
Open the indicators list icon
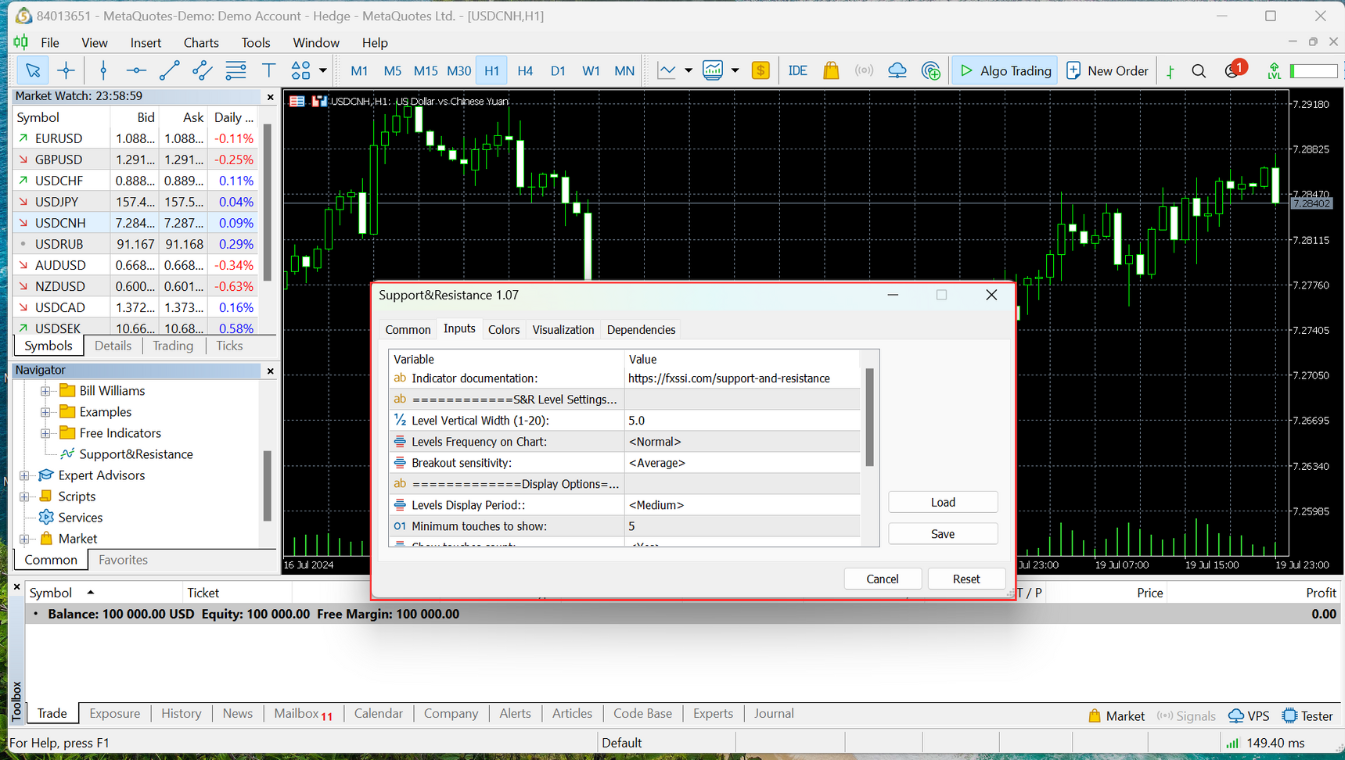pos(713,70)
